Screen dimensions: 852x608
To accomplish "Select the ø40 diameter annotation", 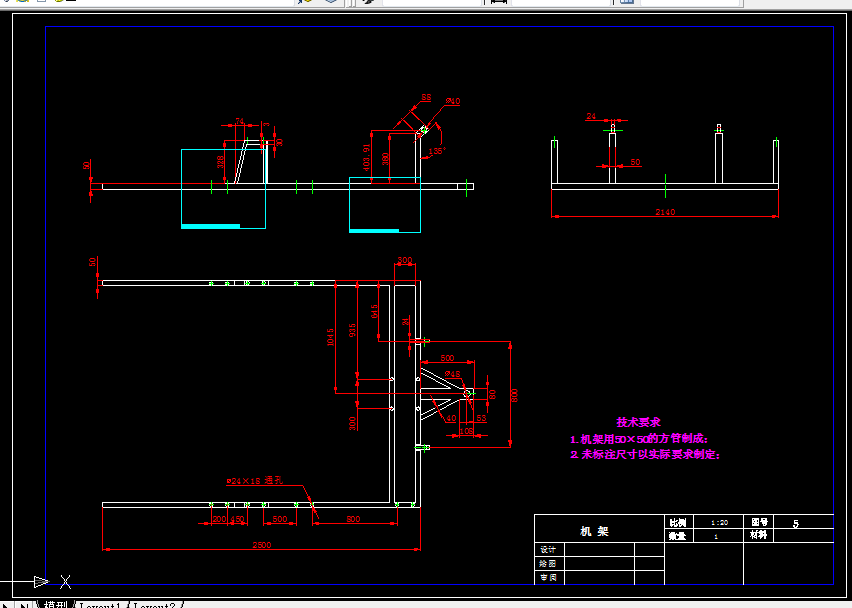I will click(x=453, y=101).
